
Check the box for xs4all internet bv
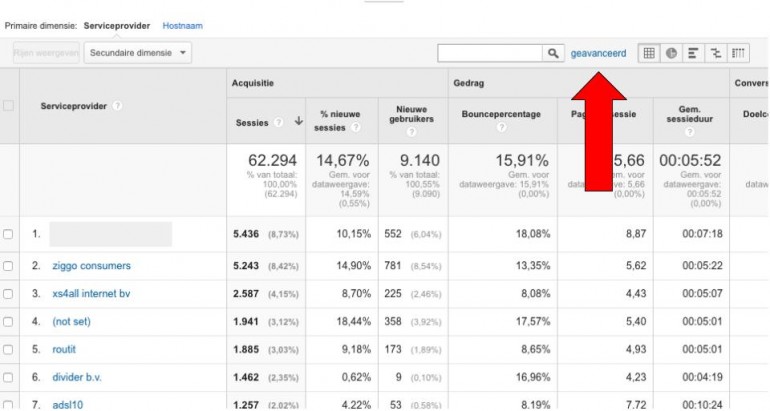tap(8, 294)
